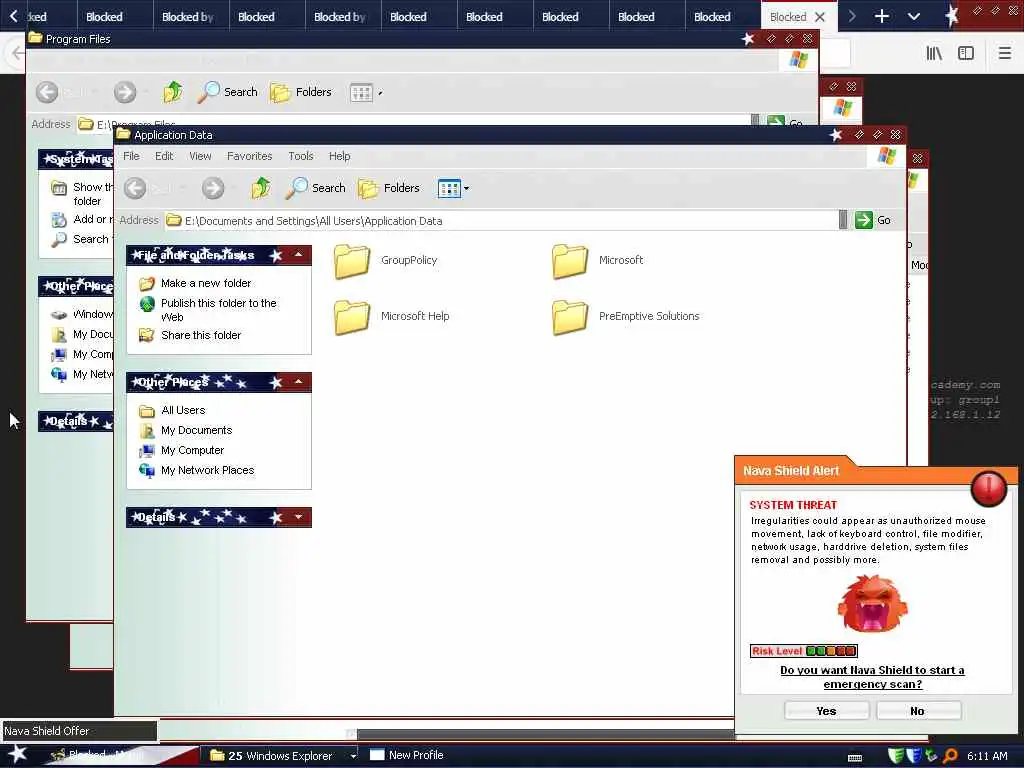The height and width of the screenshot is (768, 1024).
Task: Open the list all tabs dropdown
Action: click(x=914, y=16)
